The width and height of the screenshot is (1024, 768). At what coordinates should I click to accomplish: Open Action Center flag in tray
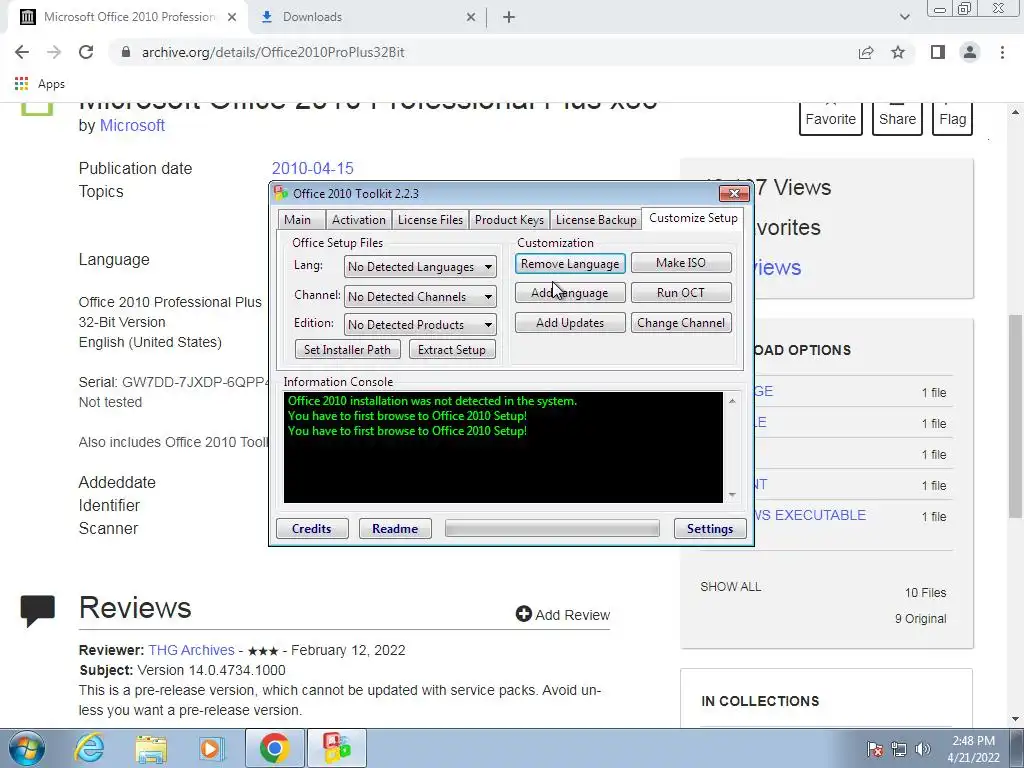875,749
